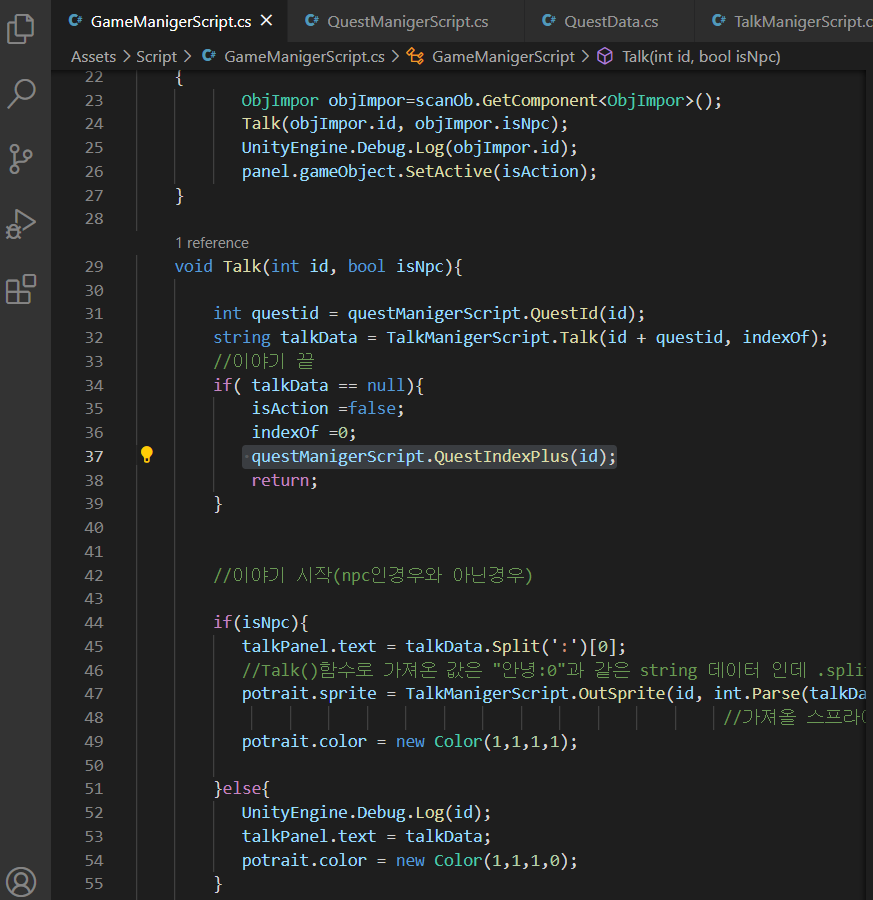The width and height of the screenshot is (873, 900).
Task: Click 'panel.gameObject.SetActive(isAction);' line
Action: 419,172
